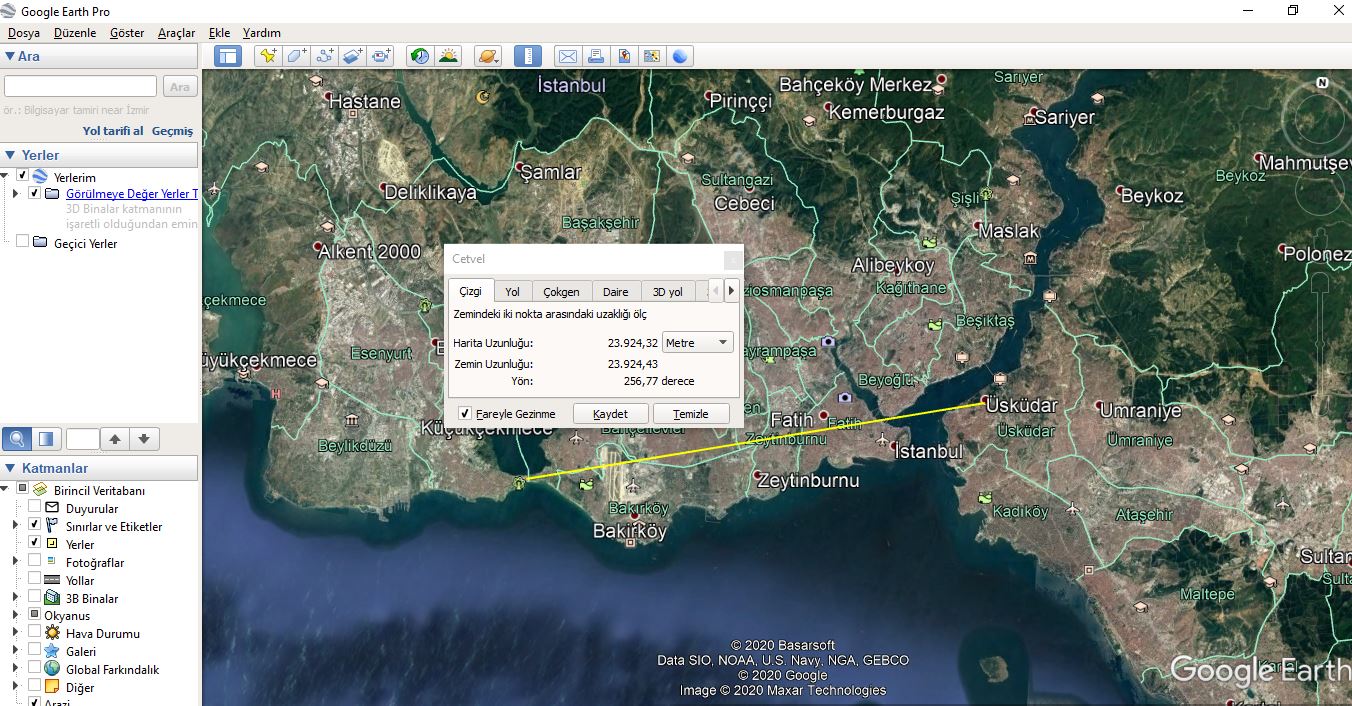Click the camera photo icon near Beyoğlu
1352x706 pixels.
click(845, 397)
